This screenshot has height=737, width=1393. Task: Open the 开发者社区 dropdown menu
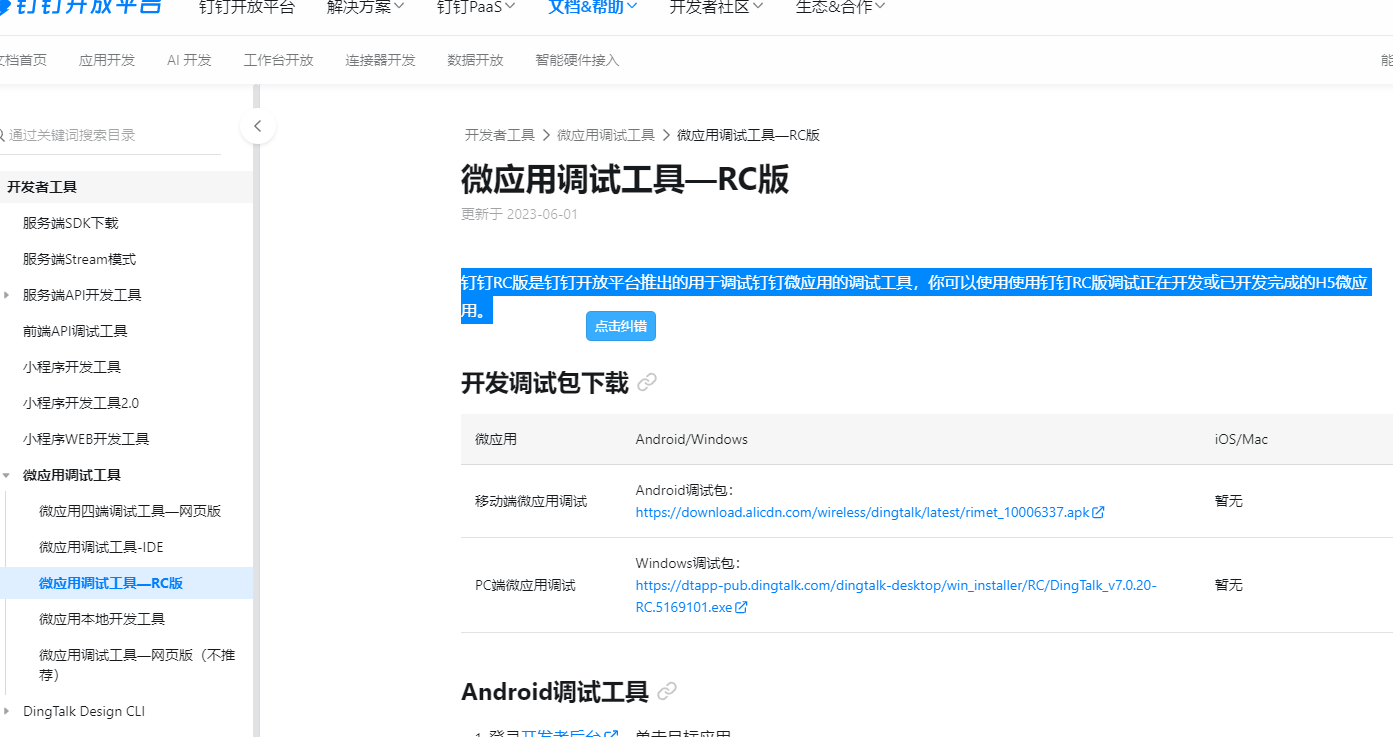[x=716, y=7]
